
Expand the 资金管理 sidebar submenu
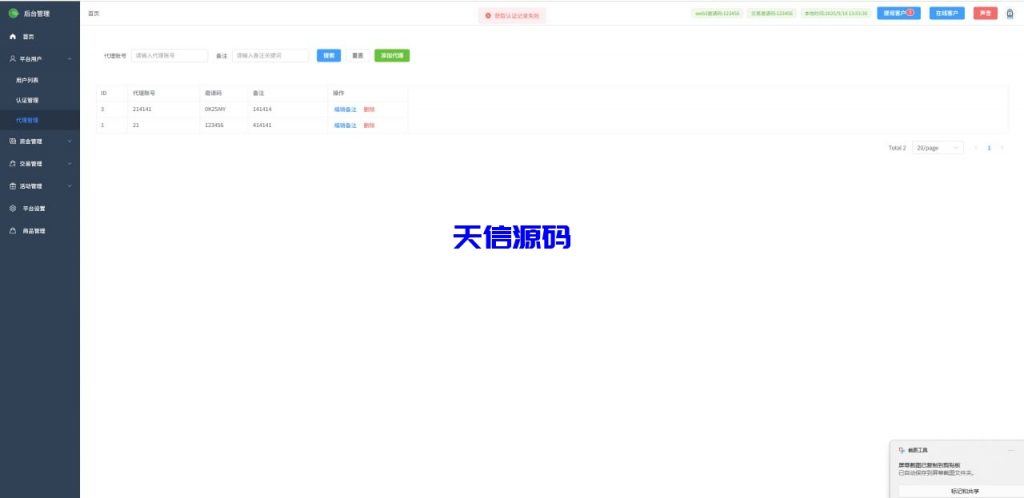point(69,141)
